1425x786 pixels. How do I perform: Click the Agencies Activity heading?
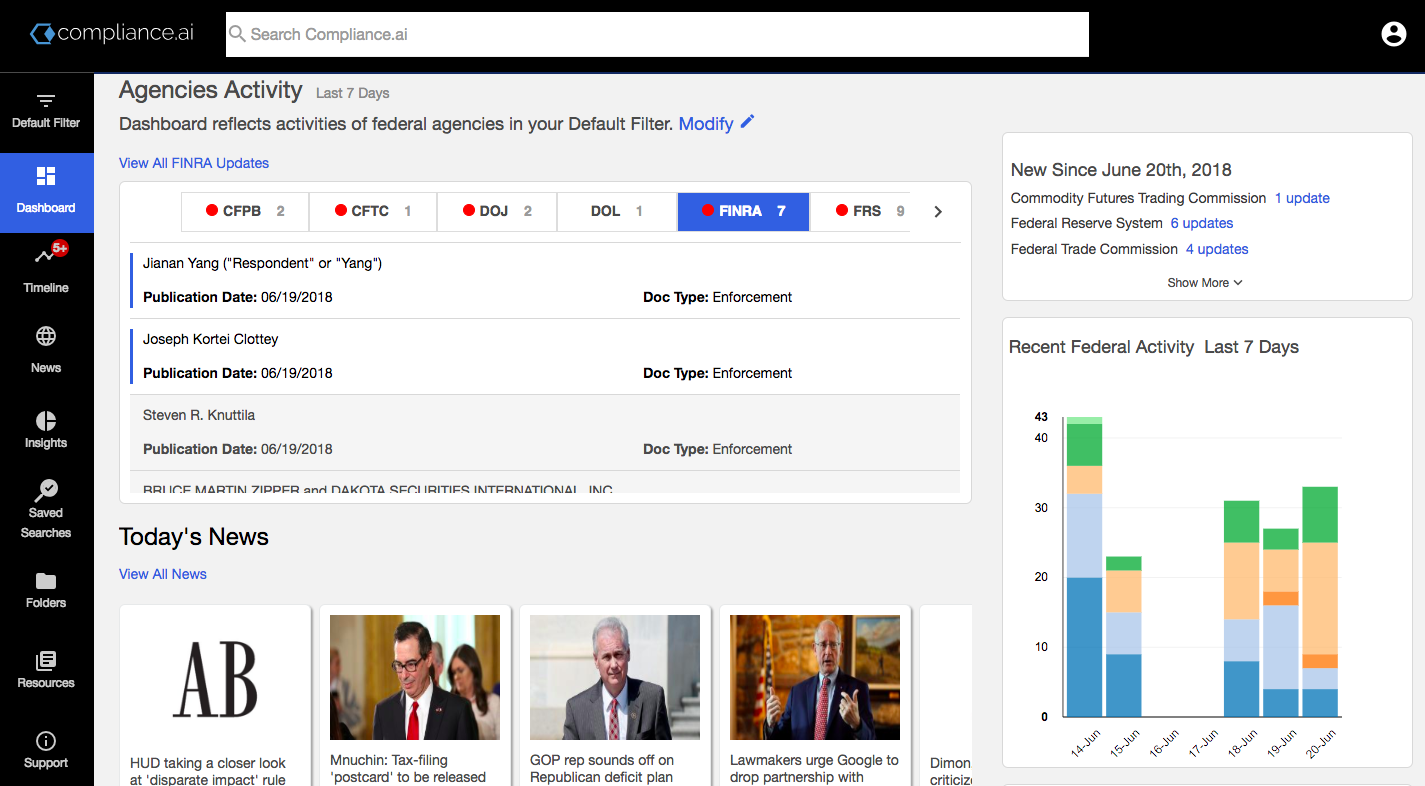pyautogui.click(x=210, y=90)
